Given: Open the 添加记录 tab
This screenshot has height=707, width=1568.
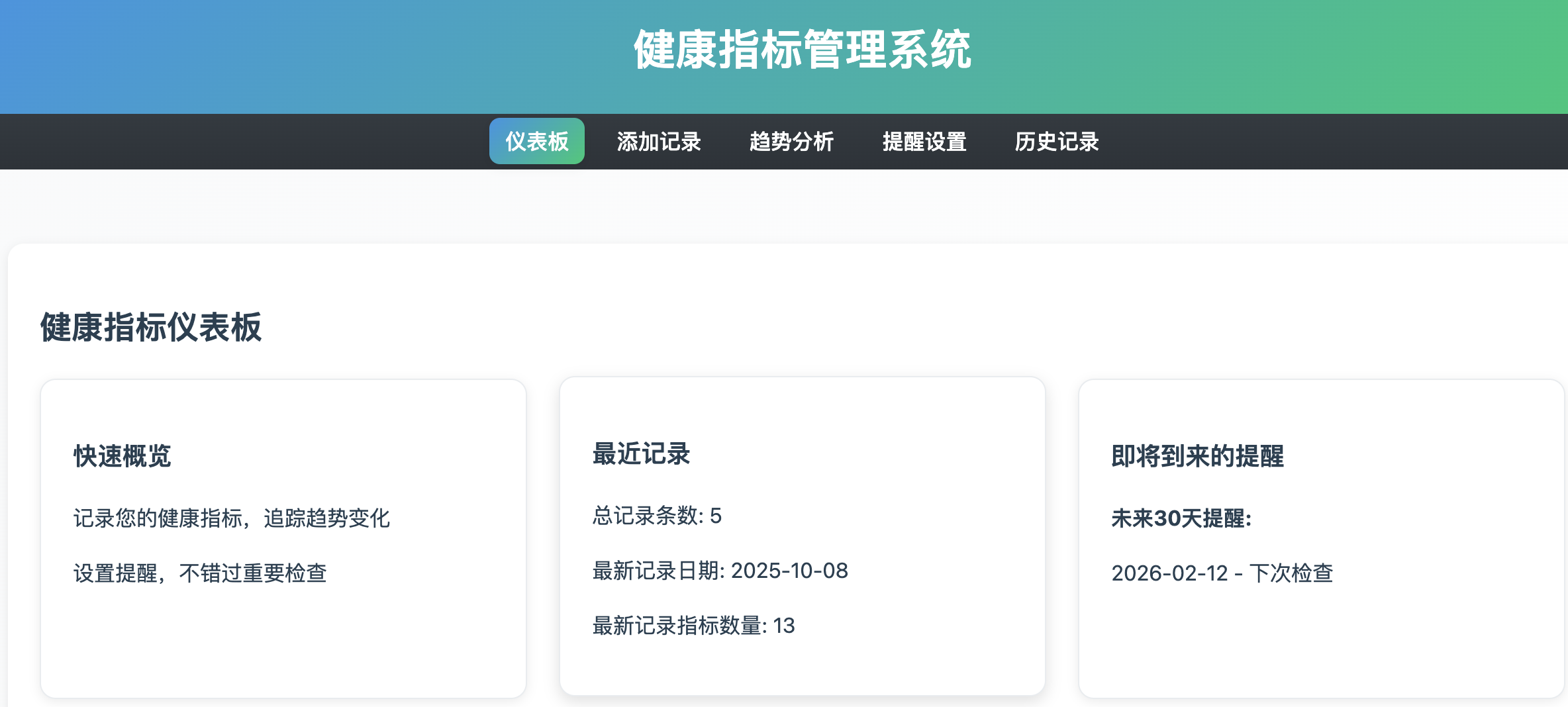Looking at the screenshot, I should [658, 141].
